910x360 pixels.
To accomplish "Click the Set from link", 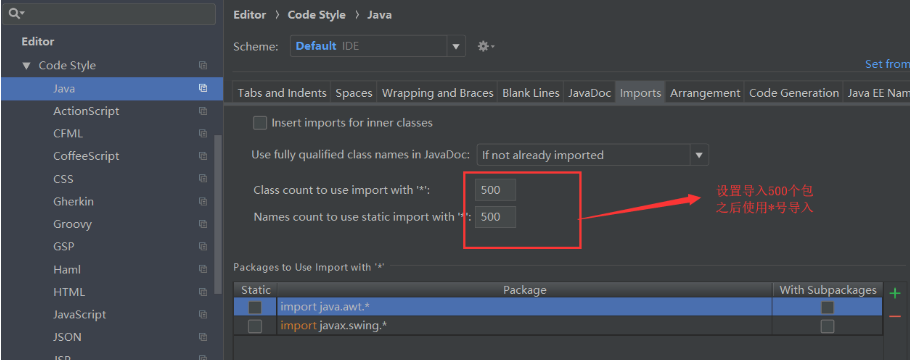I will [x=887, y=64].
